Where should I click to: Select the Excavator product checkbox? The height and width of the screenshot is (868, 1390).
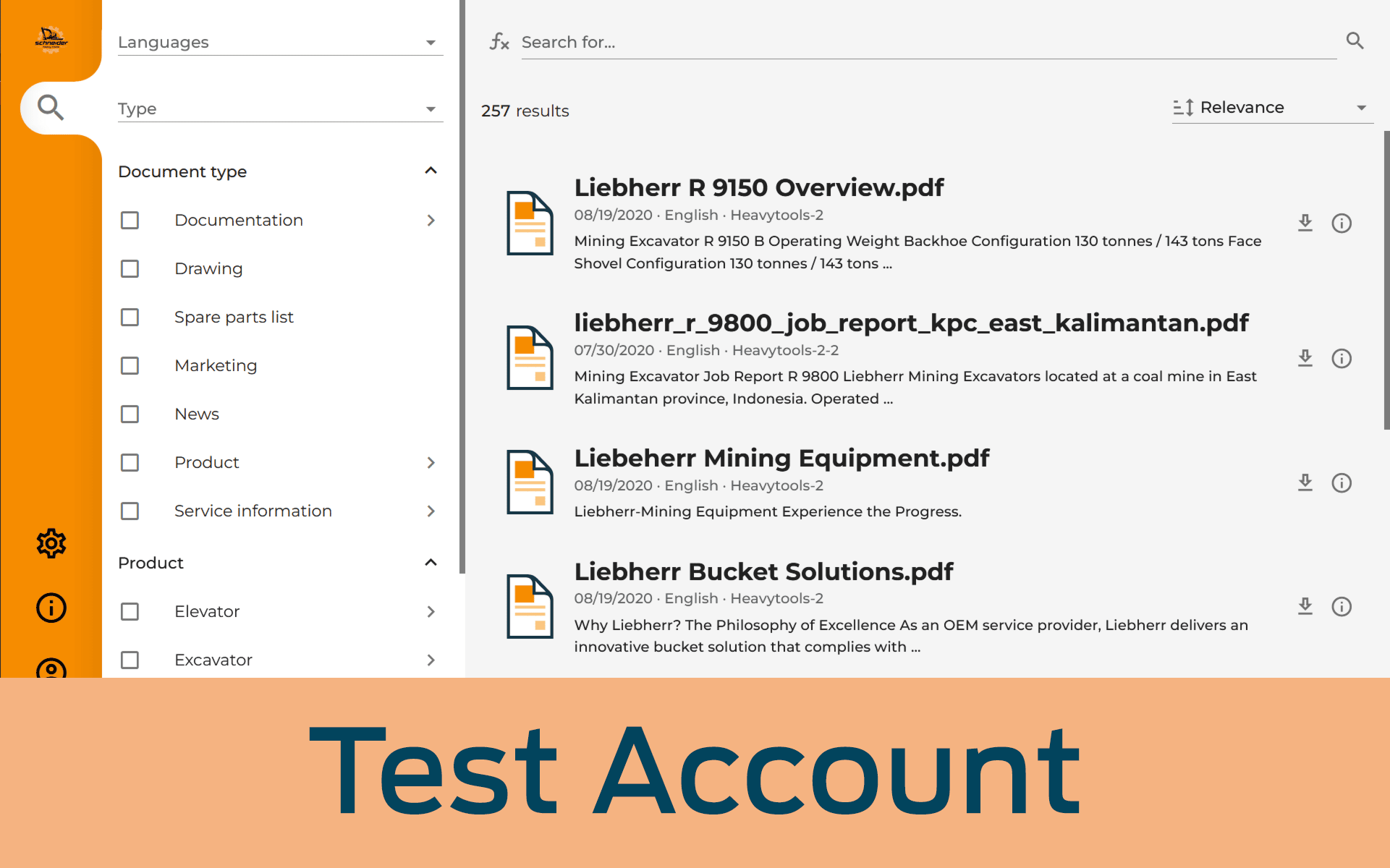(131, 659)
